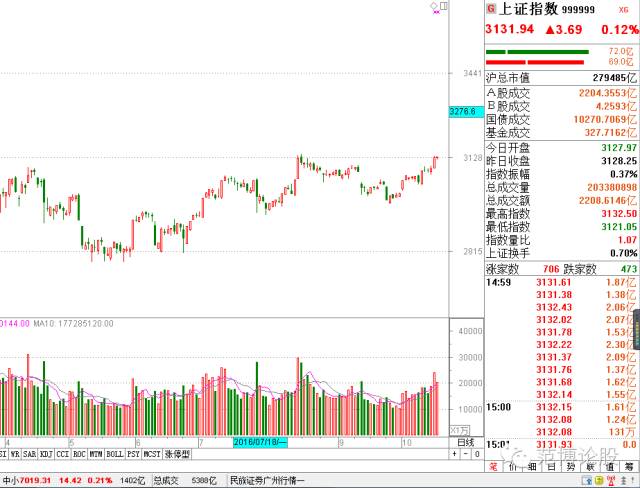Click the plus zoom-in button
Screen dimensions: 640x488
(455, 454)
